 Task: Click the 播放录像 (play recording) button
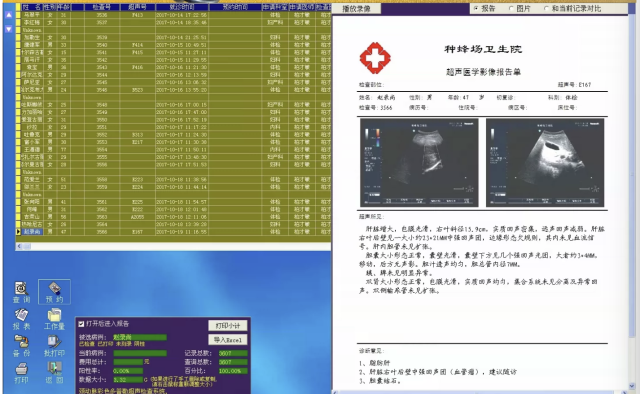coord(357,8)
